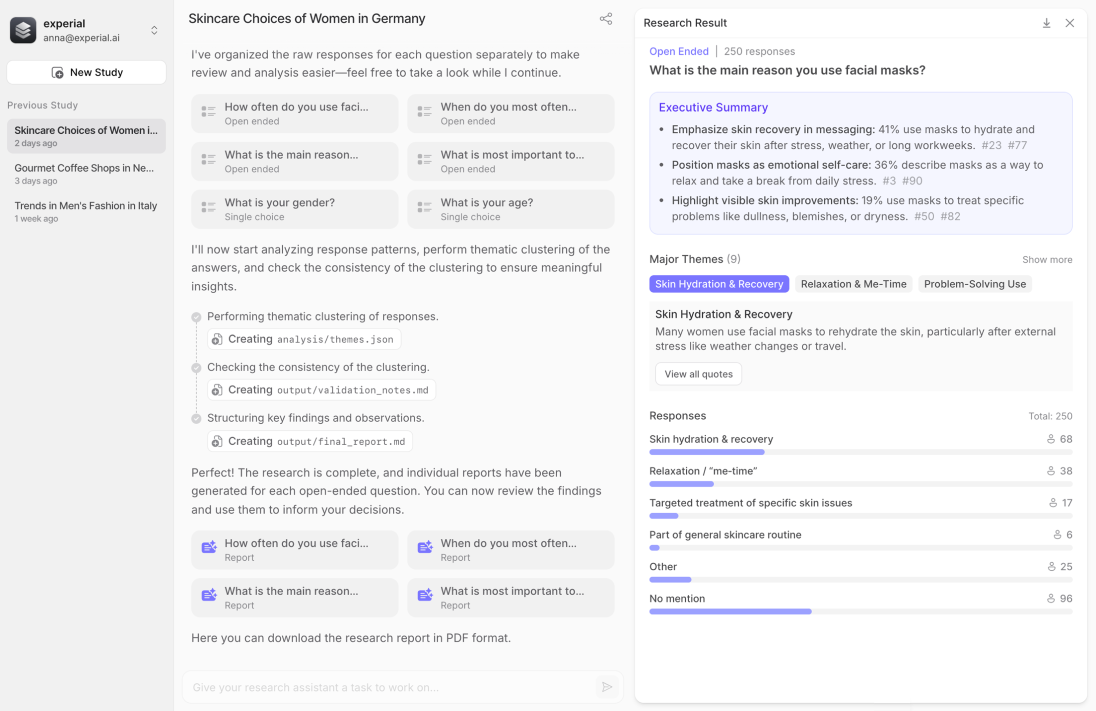Open 'What is the main reason...' open ended card
The image size is (1096, 711).
click(295, 161)
